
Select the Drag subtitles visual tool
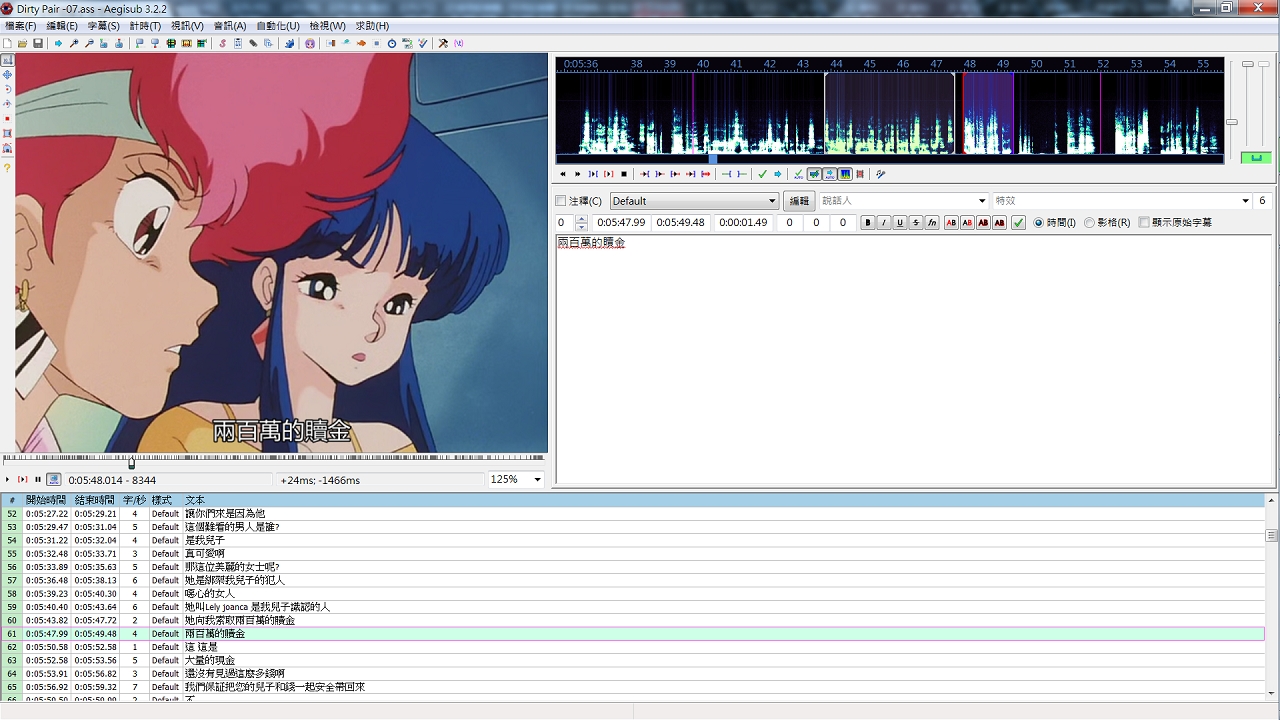(x=7, y=74)
